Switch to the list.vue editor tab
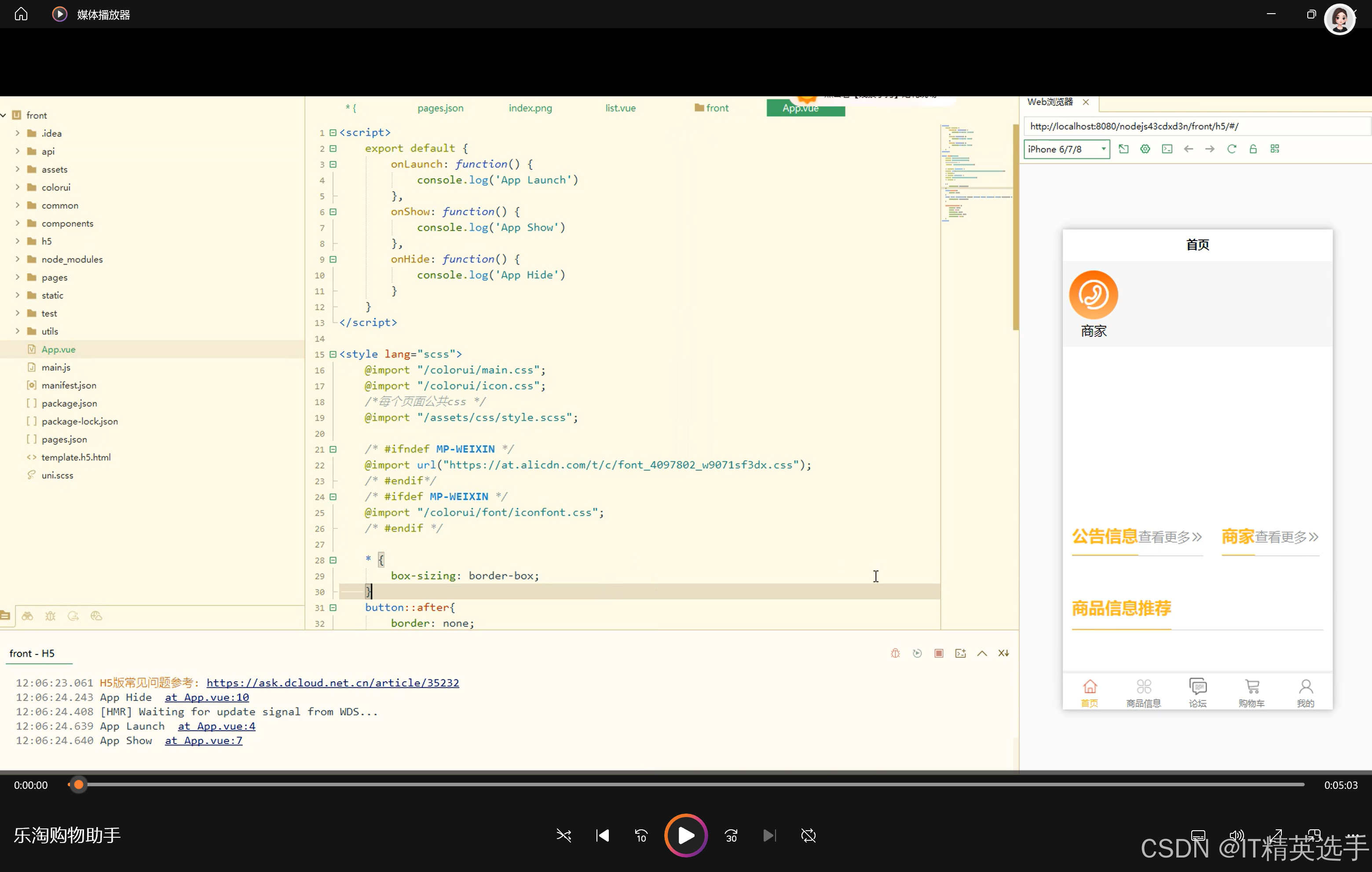The height and width of the screenshot is (872, 1372). (x=620, y=108)
